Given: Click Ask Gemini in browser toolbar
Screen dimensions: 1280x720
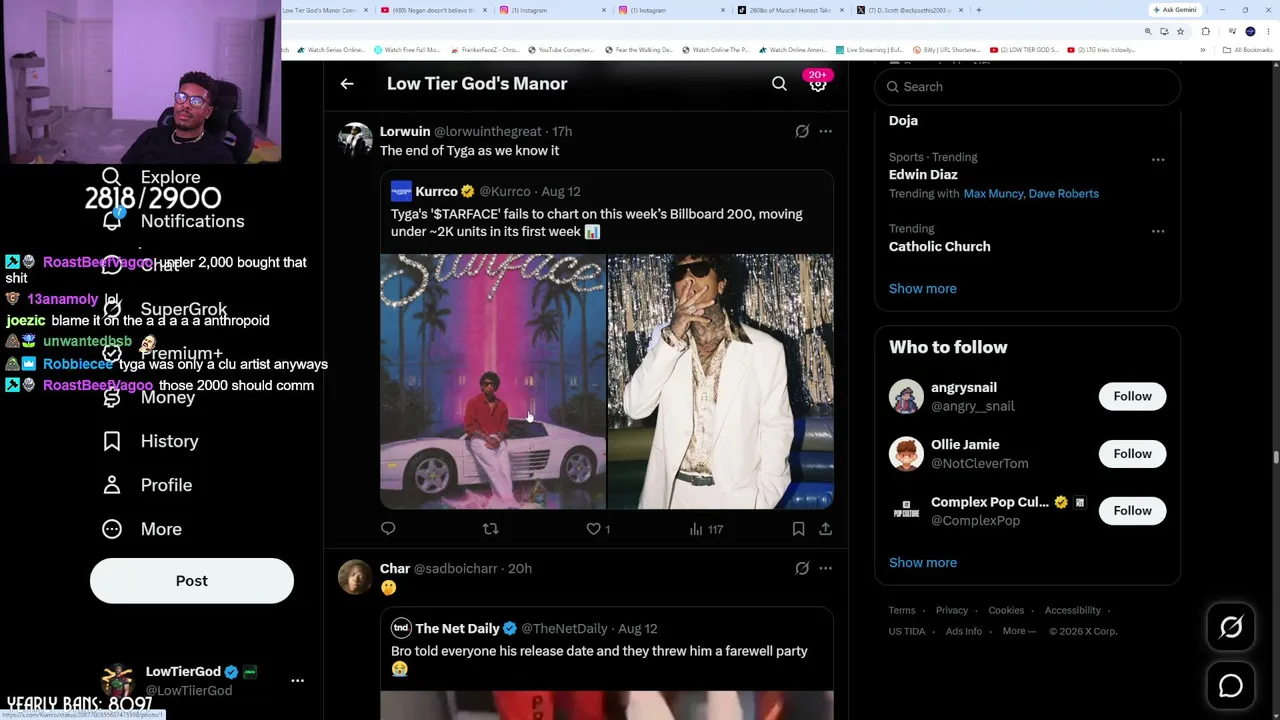Looking at the screenshot, I should (1175, 10).
